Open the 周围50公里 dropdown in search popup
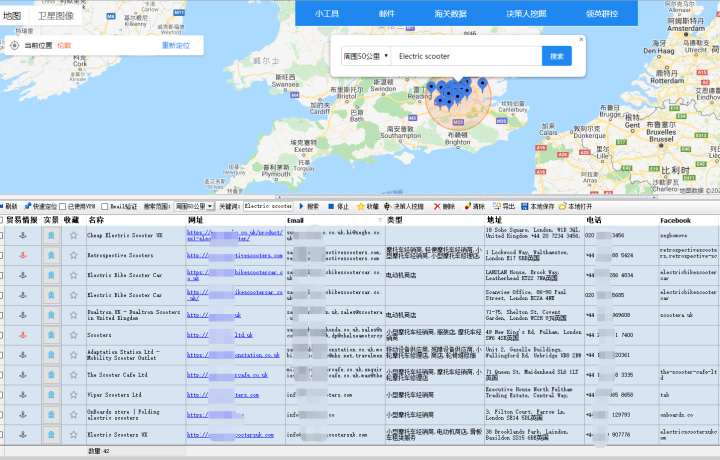 [x=366, y=56]
